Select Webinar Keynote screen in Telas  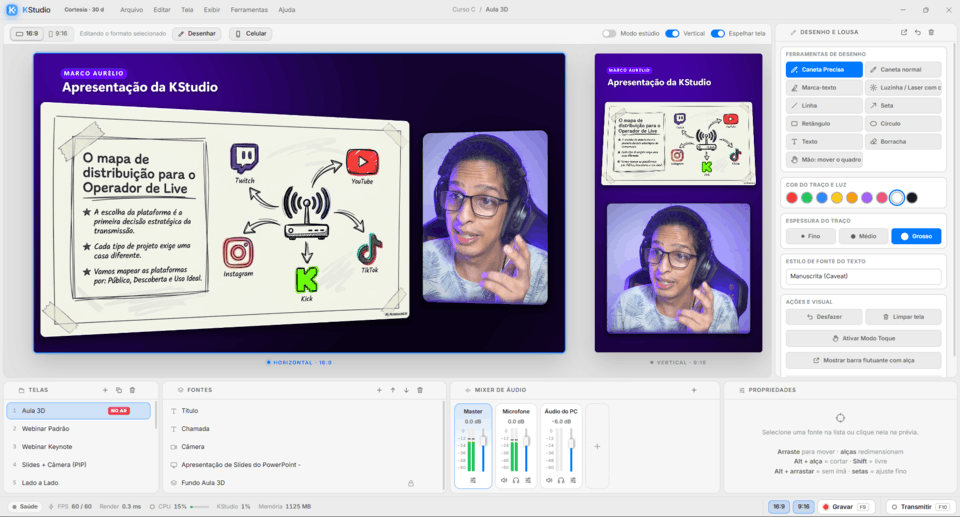click(78, 447)
